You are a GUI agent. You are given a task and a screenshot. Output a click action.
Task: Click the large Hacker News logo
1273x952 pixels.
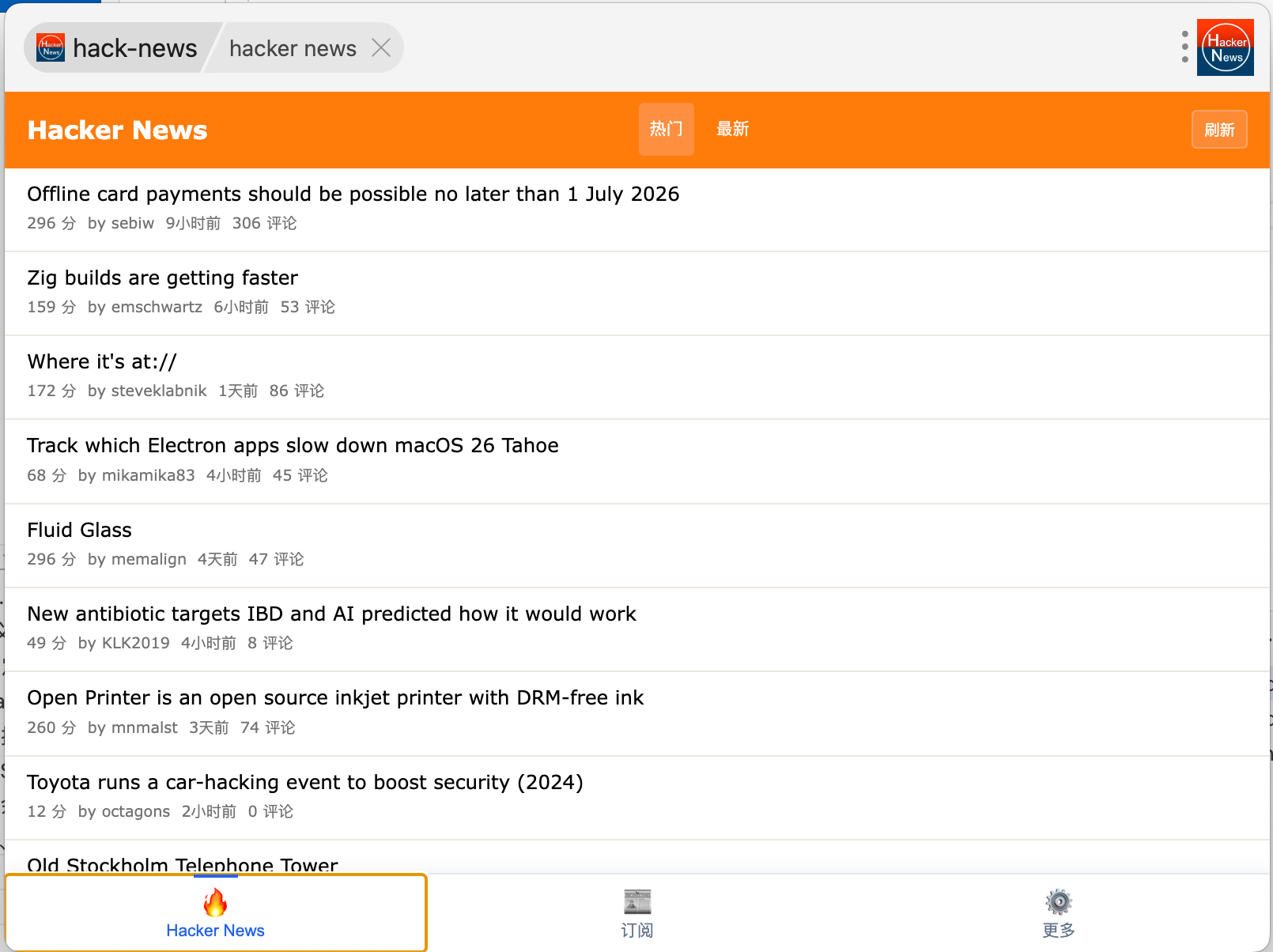[x=1226, y=47]
